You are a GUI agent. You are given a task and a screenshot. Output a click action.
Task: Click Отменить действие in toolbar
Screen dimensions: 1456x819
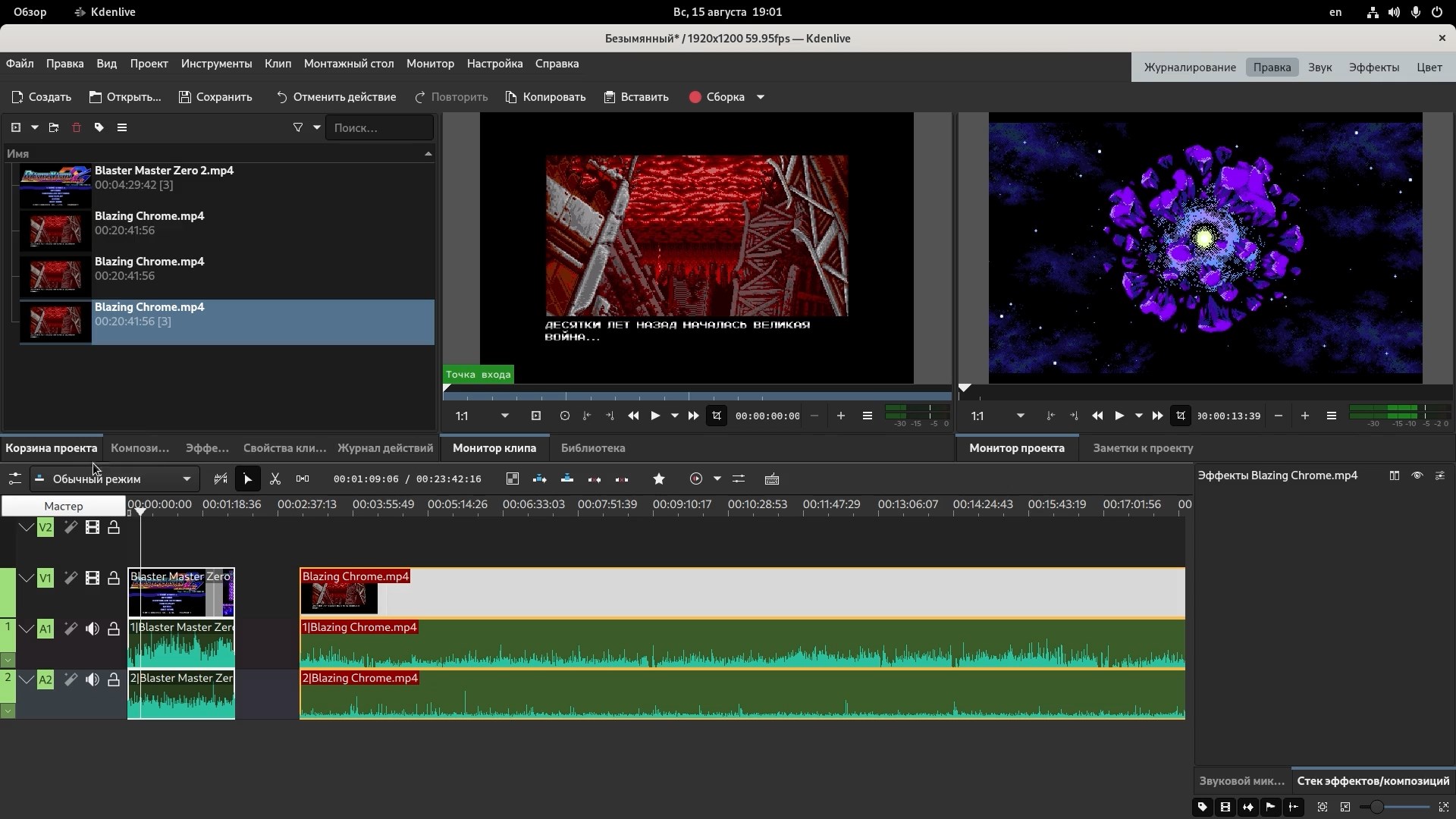click(x=336, y=97)
